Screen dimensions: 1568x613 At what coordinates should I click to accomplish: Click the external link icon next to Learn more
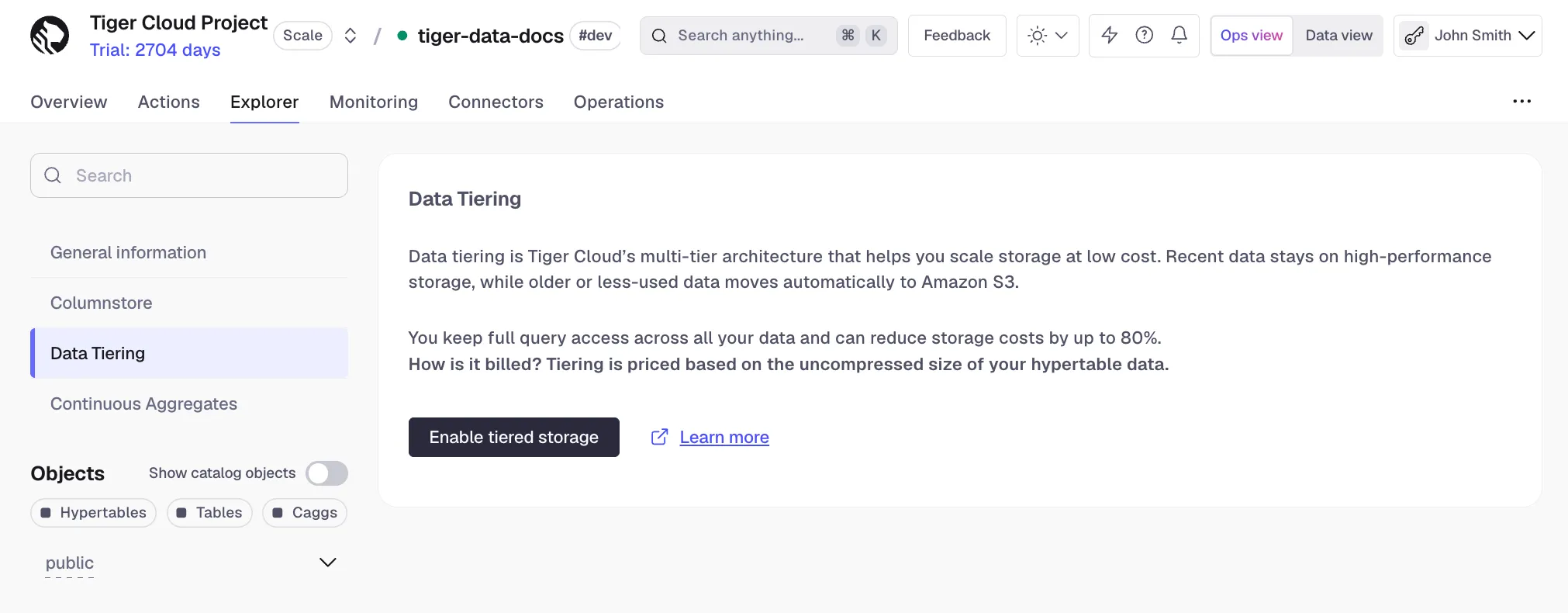[x=659, y=437]
